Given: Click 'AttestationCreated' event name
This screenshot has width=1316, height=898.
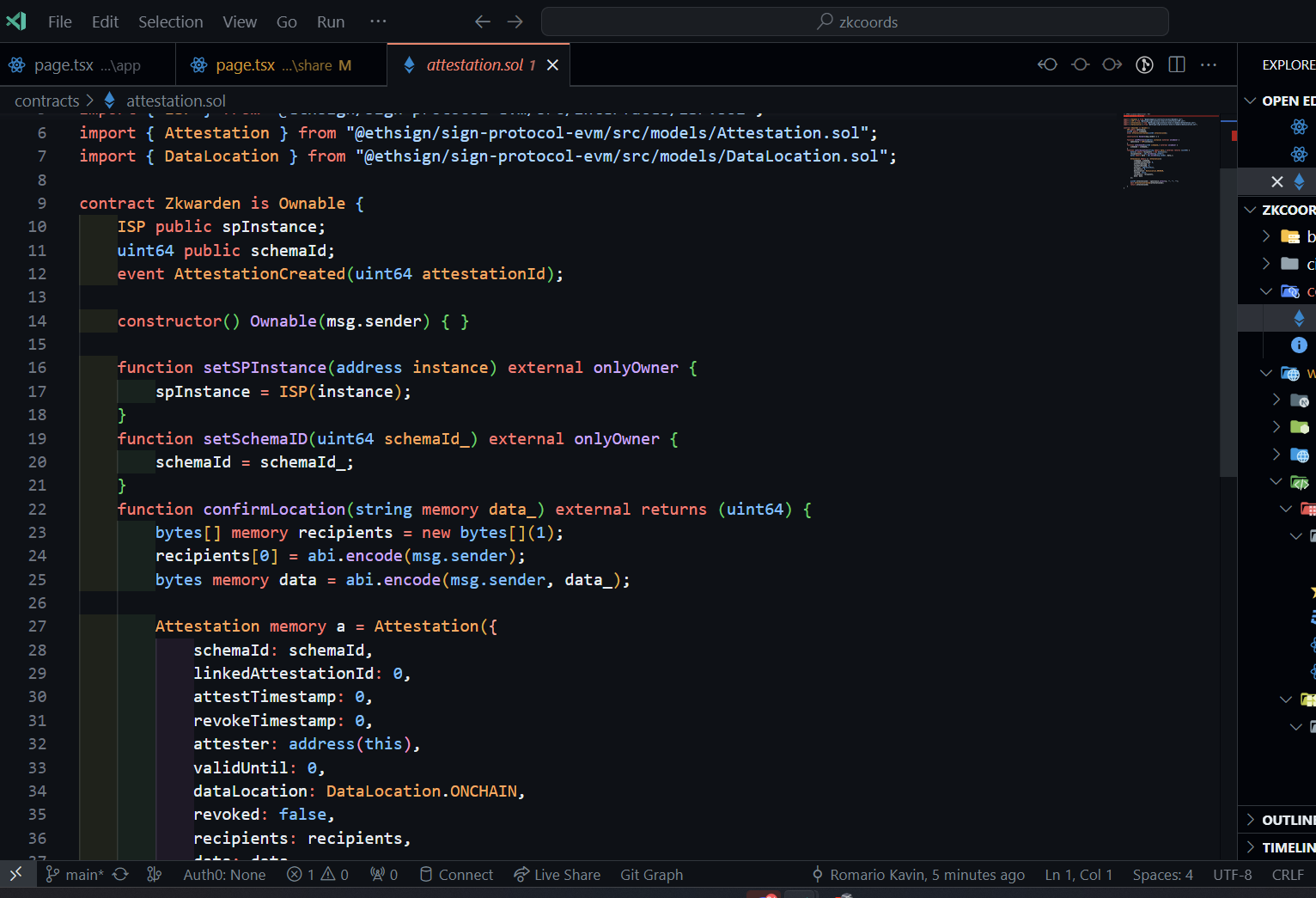Looking at the screenshot, I should click(259, 274).
